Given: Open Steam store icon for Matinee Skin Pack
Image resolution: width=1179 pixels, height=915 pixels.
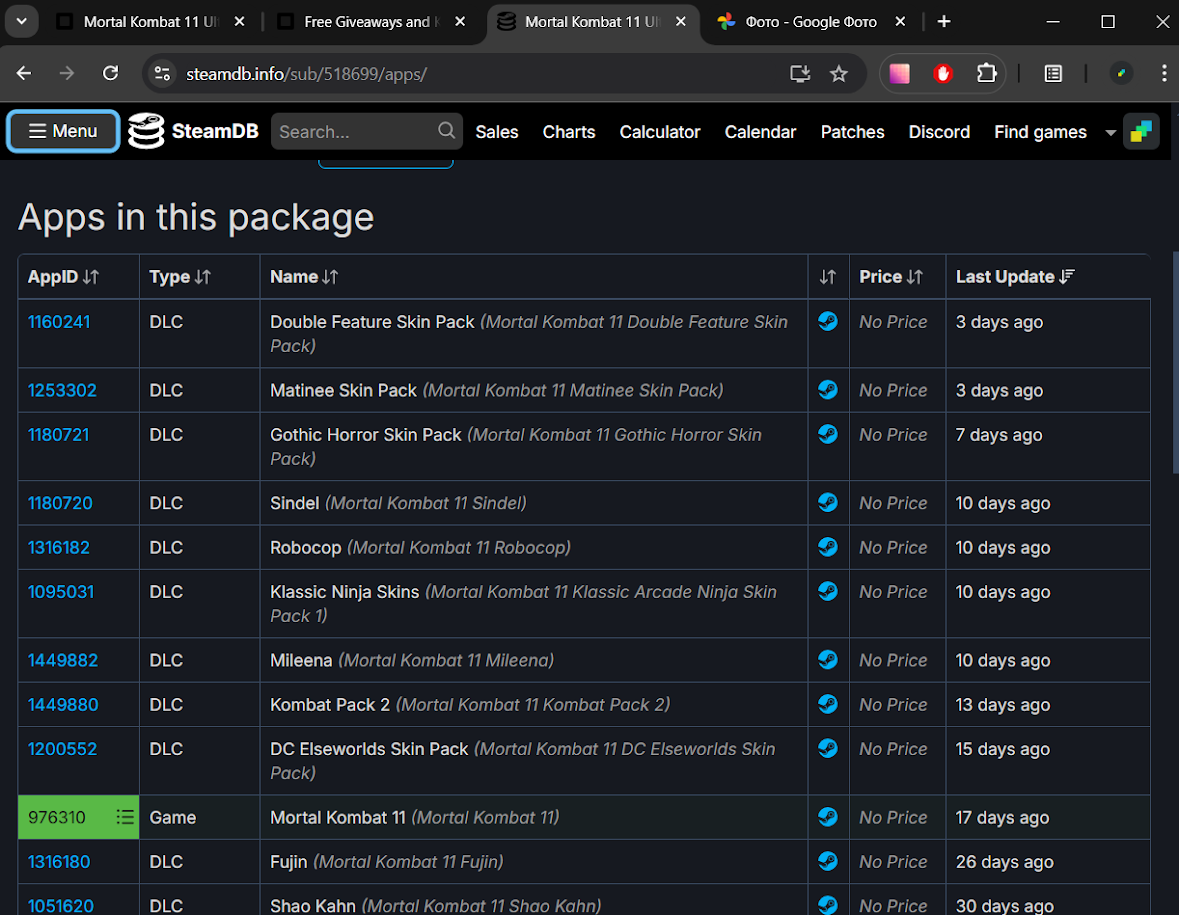Looking at the screenshot, I should 828,389.
